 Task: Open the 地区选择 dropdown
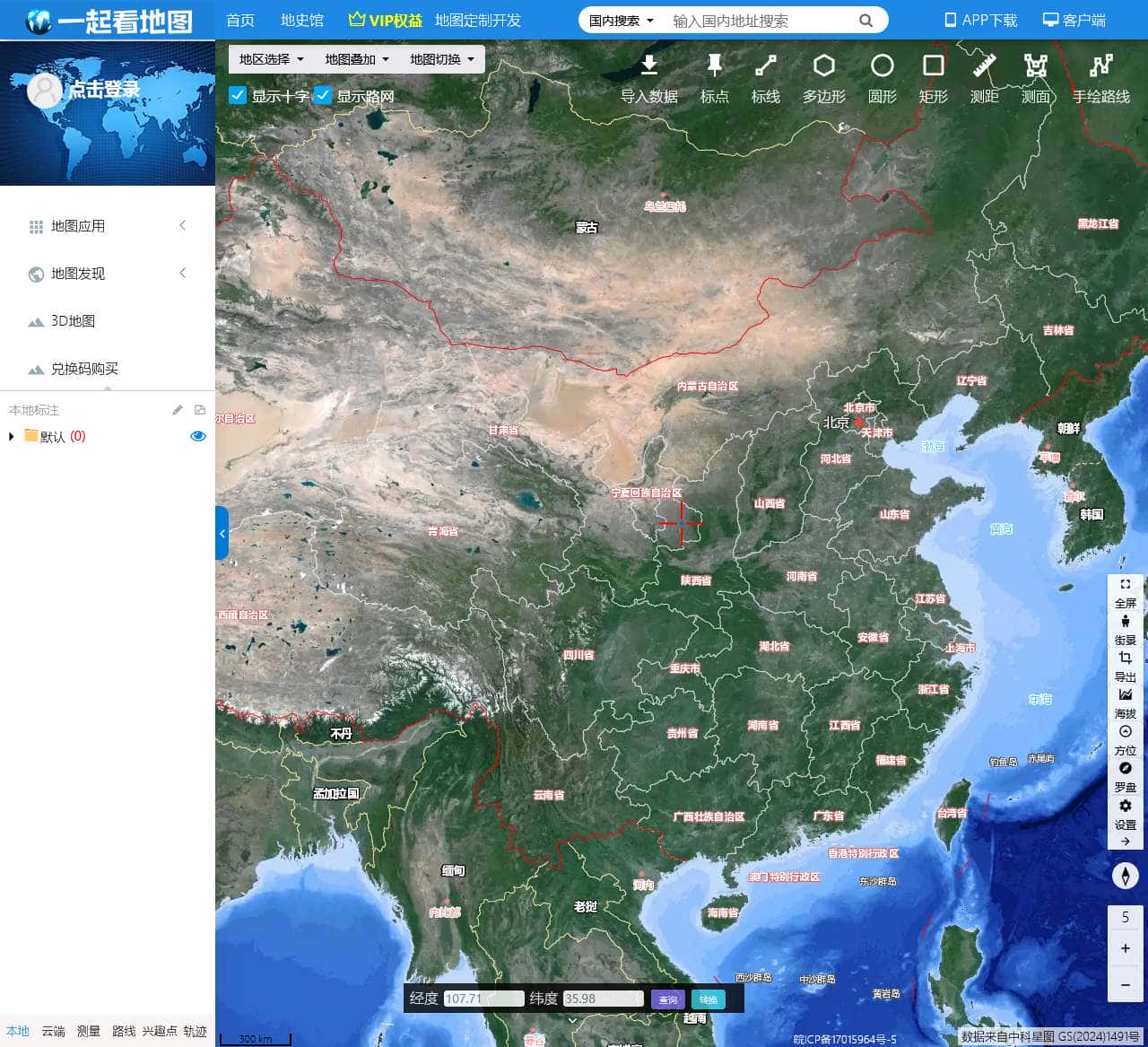(271, 59)
